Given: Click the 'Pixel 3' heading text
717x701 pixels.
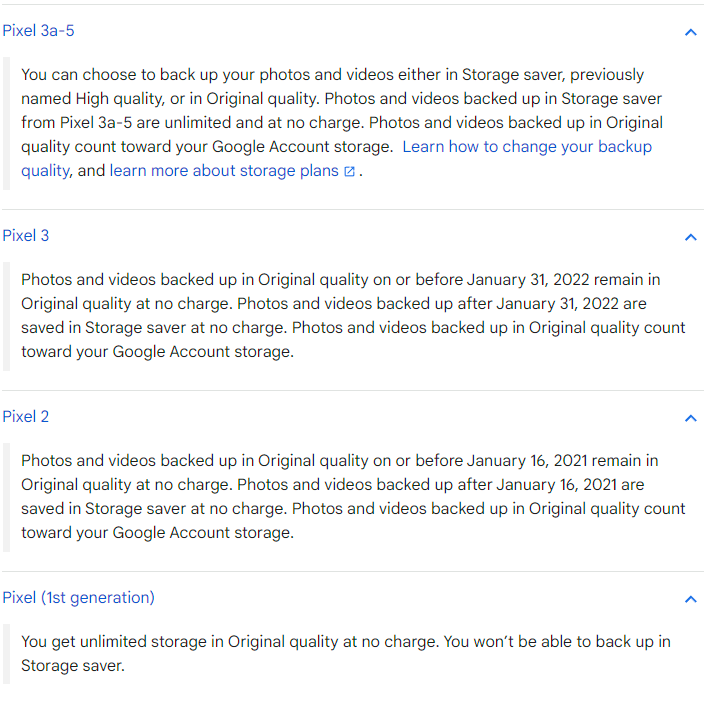Looking at the screenshot, I should 26,235.
